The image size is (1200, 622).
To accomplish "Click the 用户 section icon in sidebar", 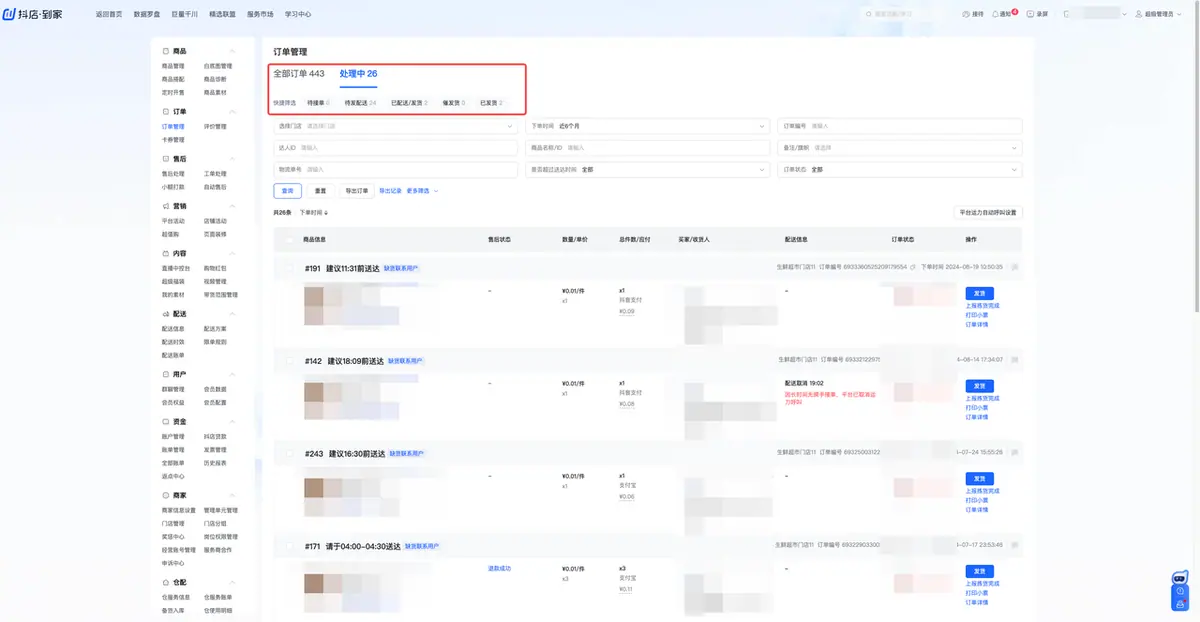I will pyautogui.click(x=166, y=374).
